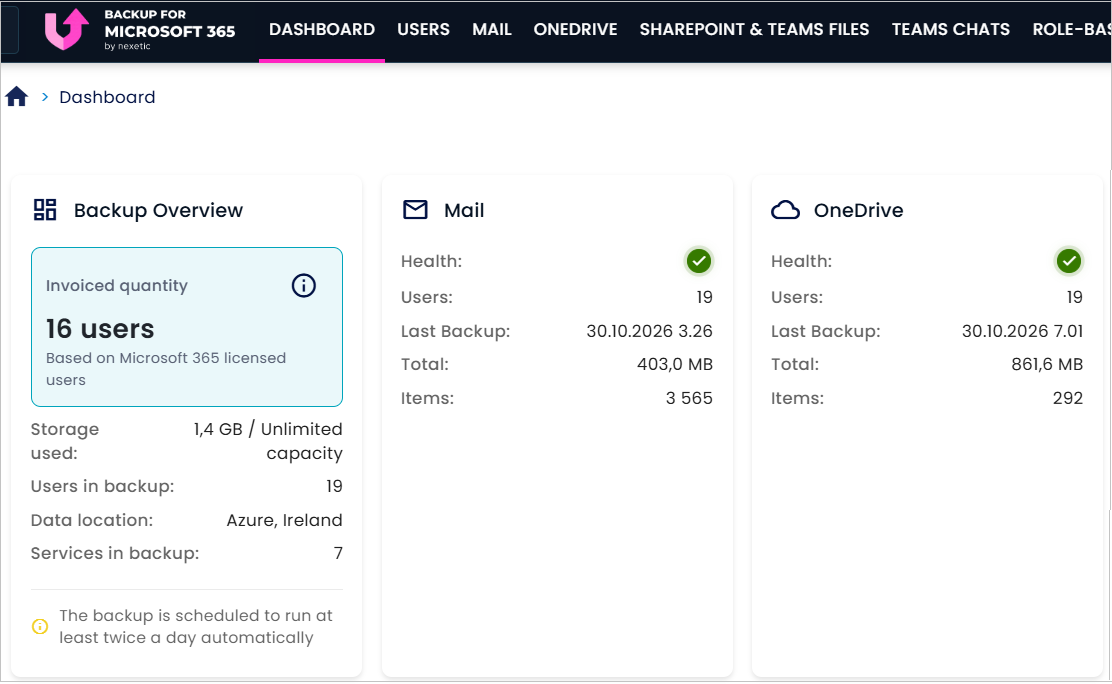The image size is (1112, 684).
Task: Click 'Based on Microsoft 365 licensed users' text
Action: [166, 368]
